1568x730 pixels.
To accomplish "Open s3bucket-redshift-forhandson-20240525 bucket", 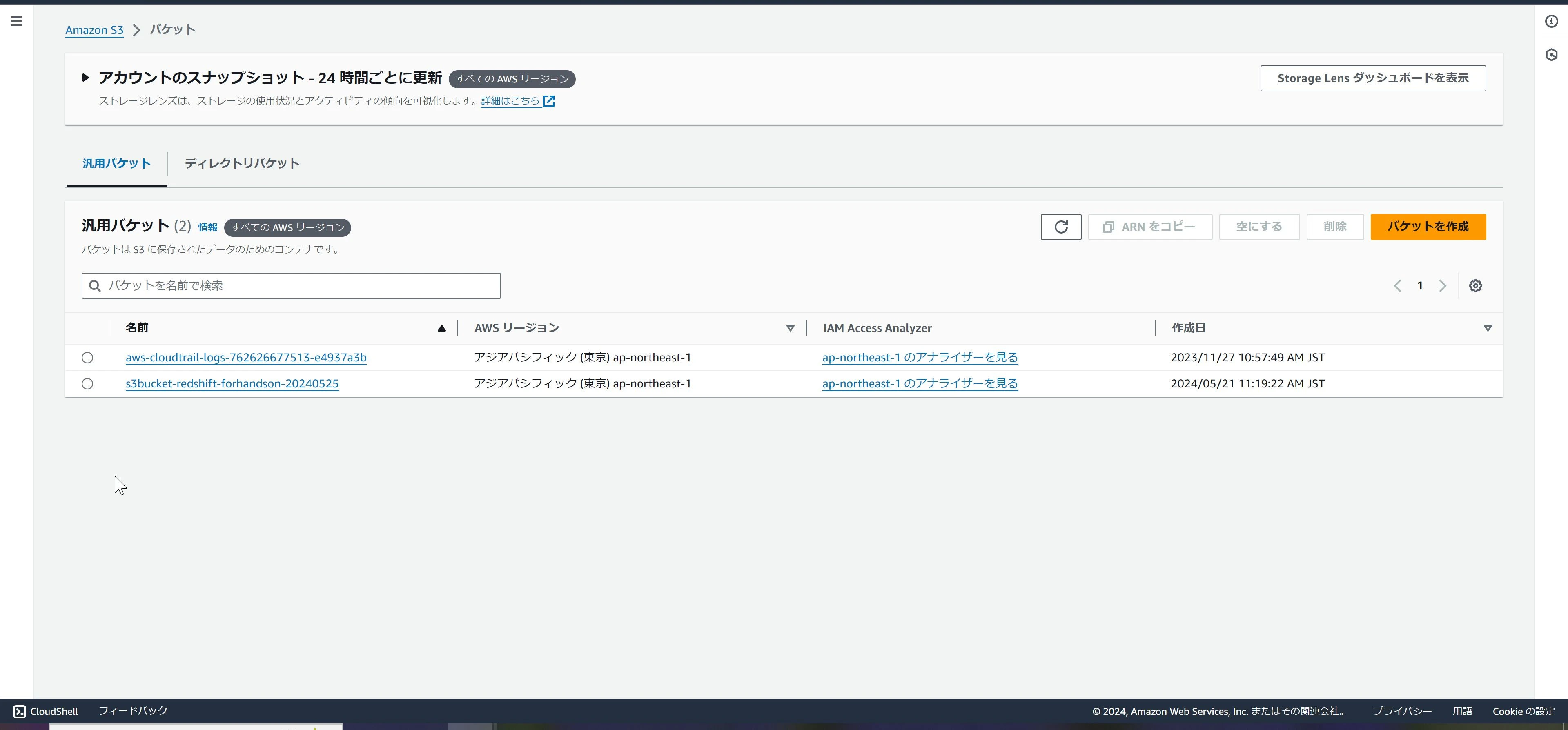I will click(232, 384).
